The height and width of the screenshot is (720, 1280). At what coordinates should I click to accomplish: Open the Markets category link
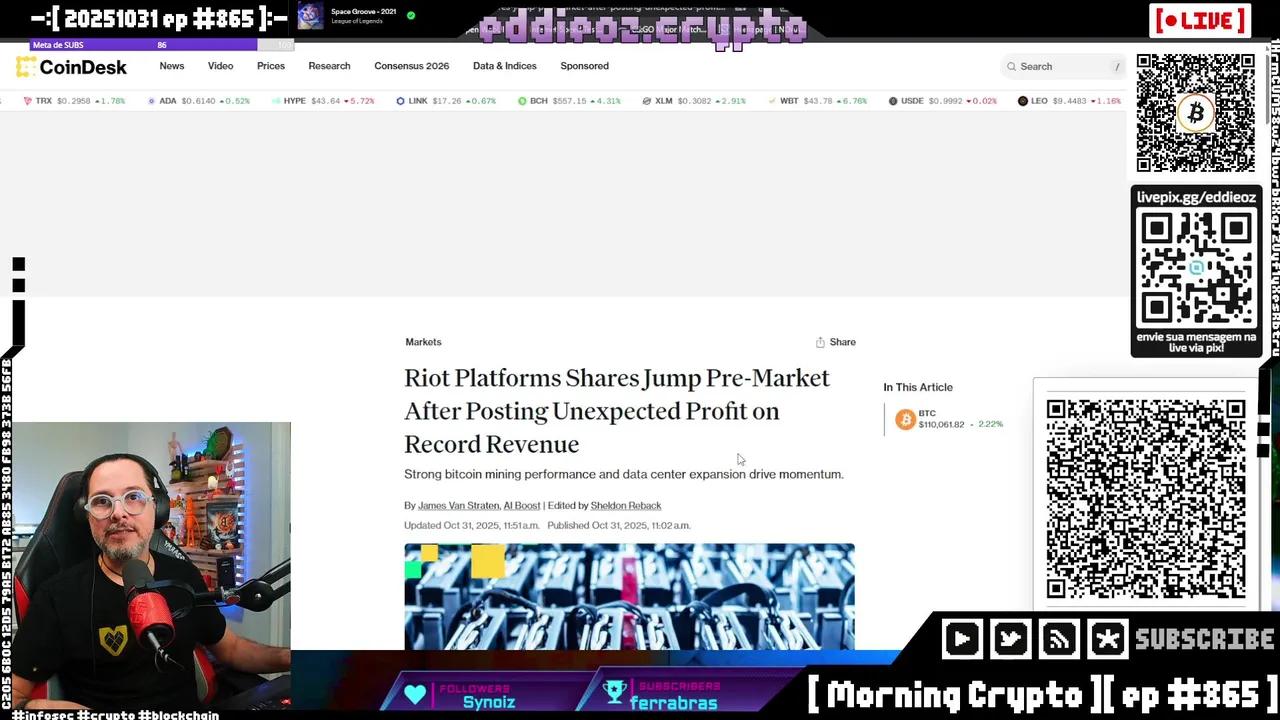(423, 342)
